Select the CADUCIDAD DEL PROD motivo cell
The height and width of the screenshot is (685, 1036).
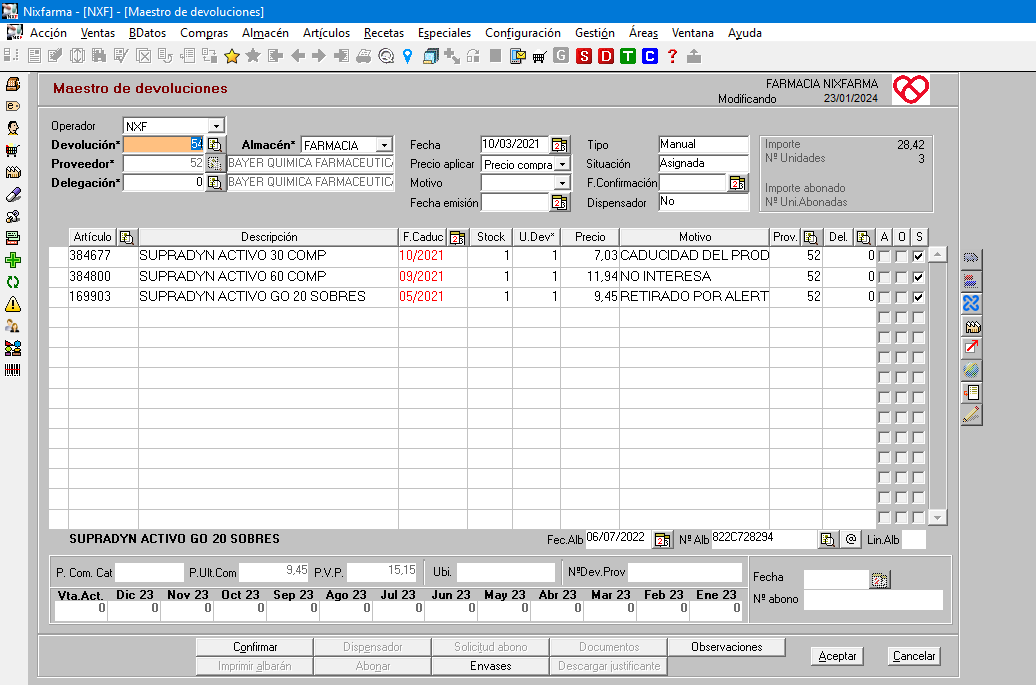pyautogui.click(x=694, y=256)
